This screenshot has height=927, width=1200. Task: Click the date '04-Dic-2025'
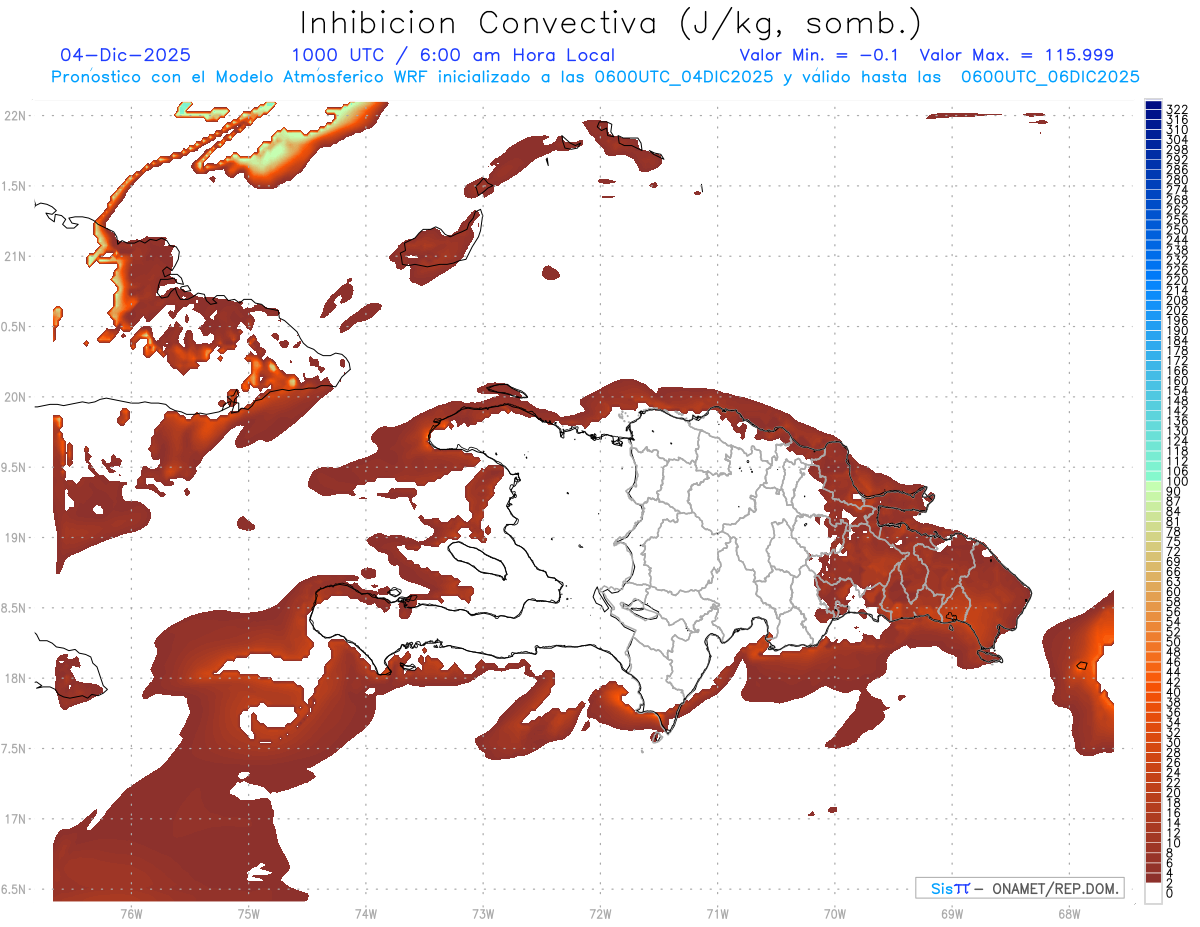tap(125, 55)
